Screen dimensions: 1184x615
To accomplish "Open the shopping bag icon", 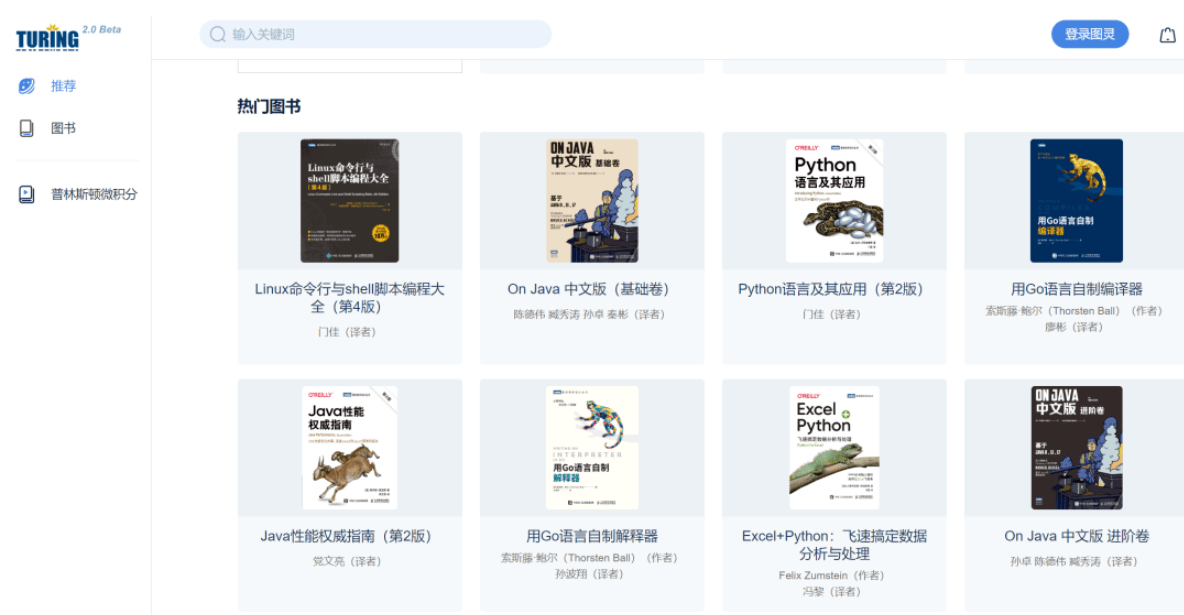I will coord(1167,35).
